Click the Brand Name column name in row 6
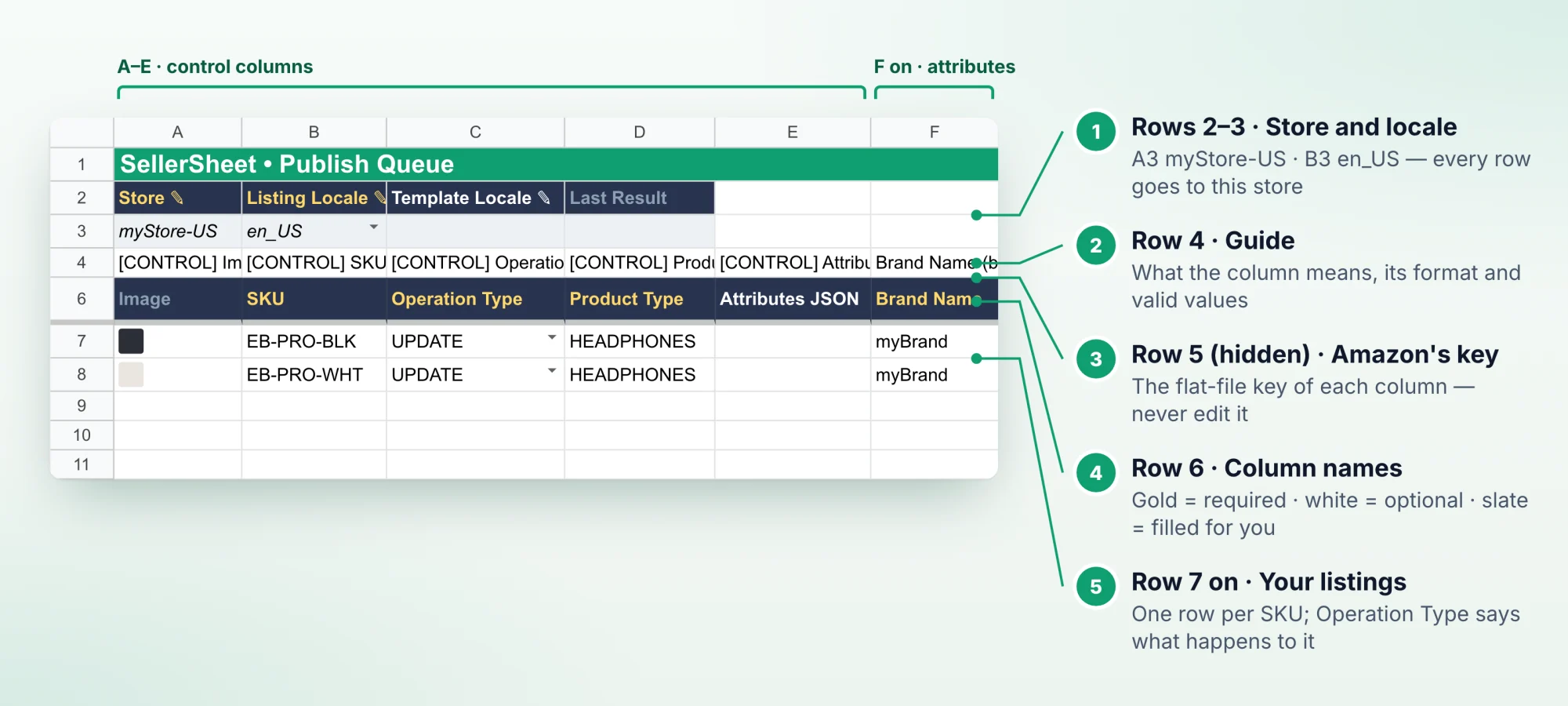Screen dimensions: 1568x706 [934, 299]
